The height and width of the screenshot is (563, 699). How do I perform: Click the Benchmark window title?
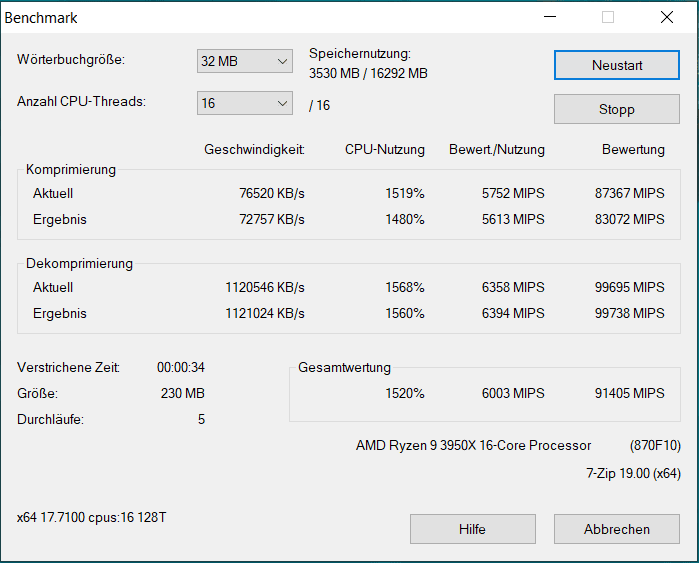(x=41, y=18)
